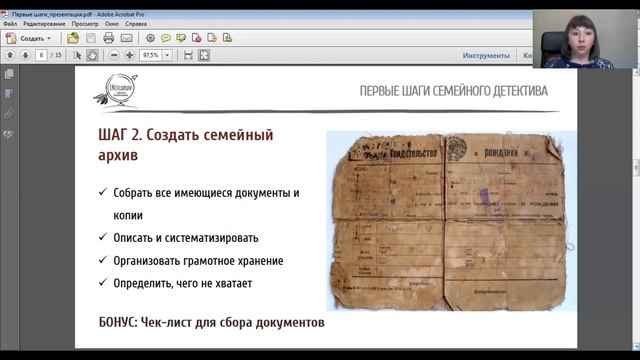The height and width of the screenshot is (360, 640).
Task: Expand the zoom level dropdown arrow
Action: click(167, 55)
